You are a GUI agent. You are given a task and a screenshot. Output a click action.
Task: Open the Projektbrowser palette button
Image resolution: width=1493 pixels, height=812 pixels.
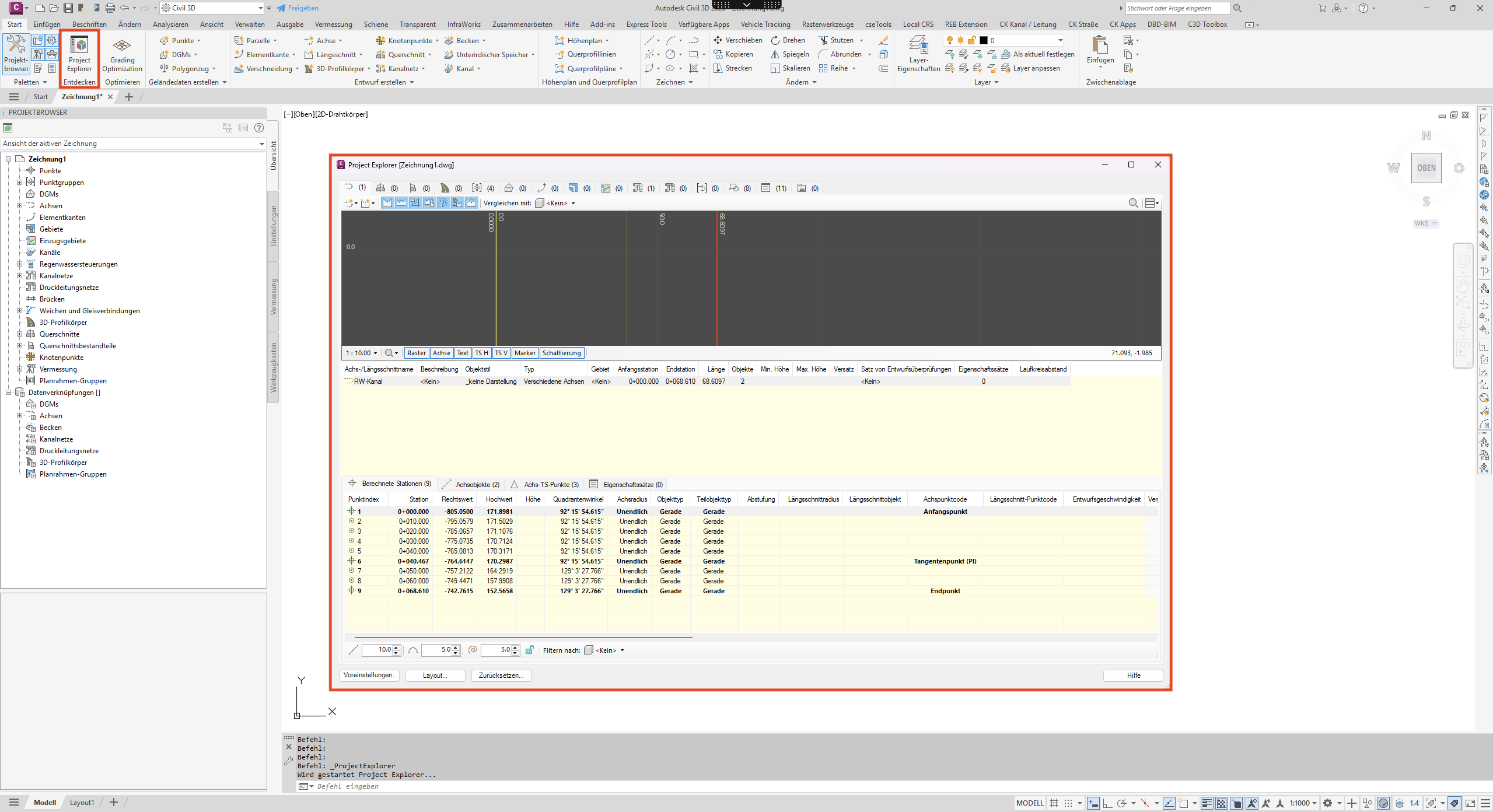[x=16, y=54]
